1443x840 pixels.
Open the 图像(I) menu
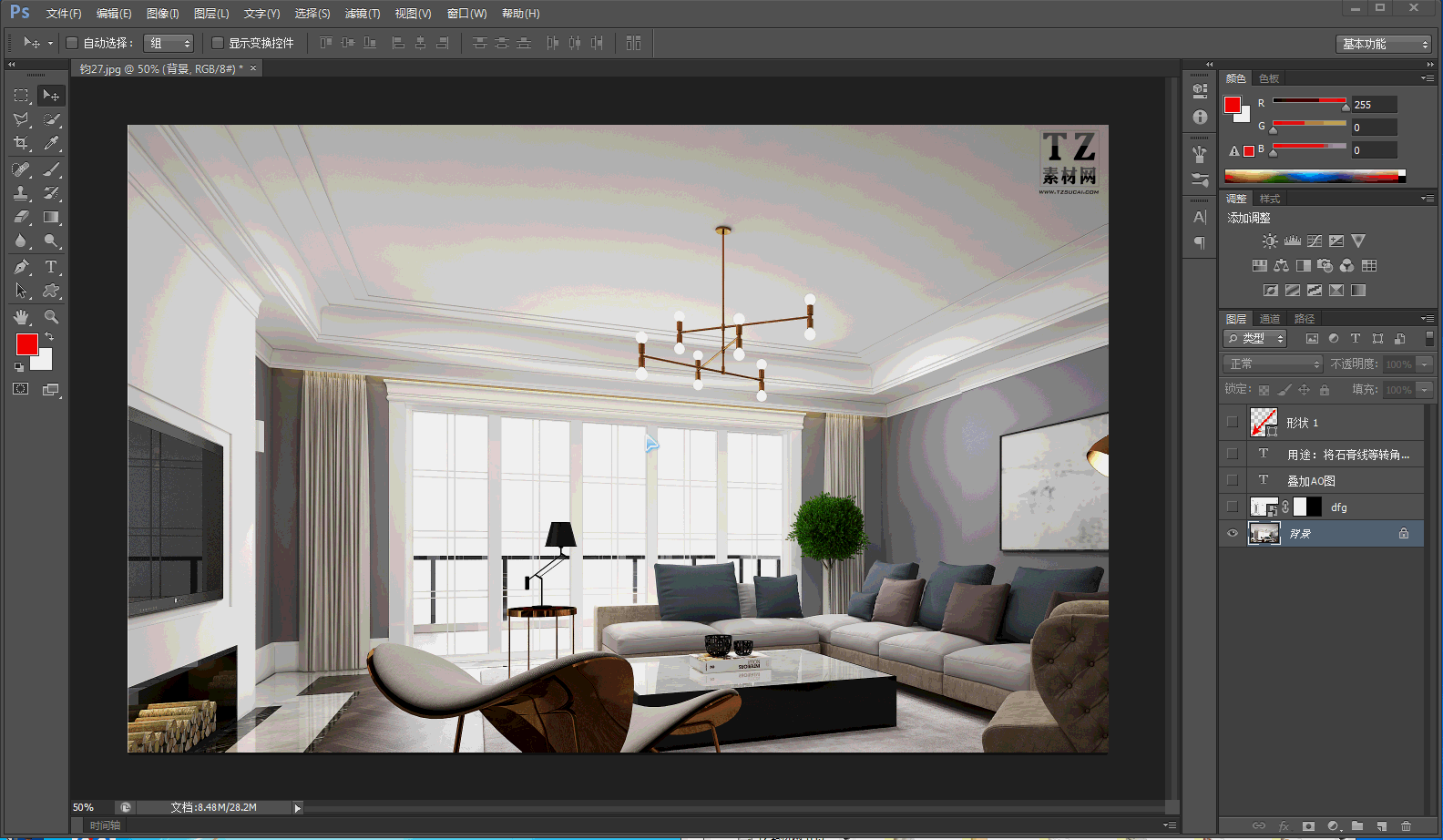[163, 14]
